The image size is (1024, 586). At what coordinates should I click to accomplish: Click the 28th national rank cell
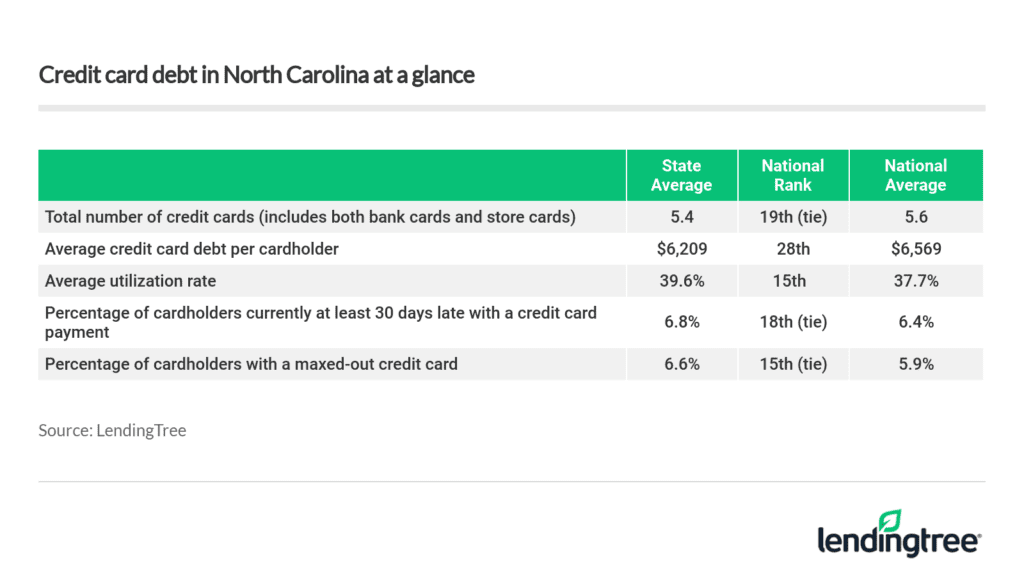[x=793, y=249]
